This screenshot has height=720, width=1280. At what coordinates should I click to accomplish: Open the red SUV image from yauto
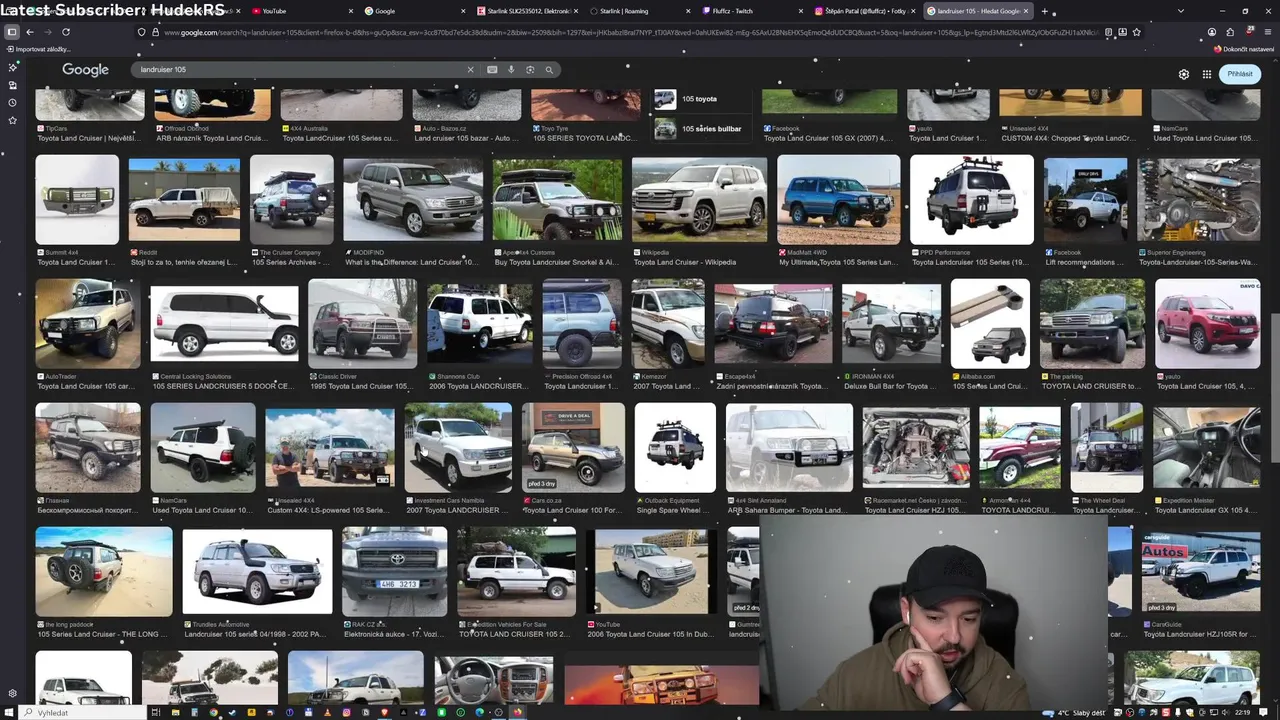[x=1207, y=324]
